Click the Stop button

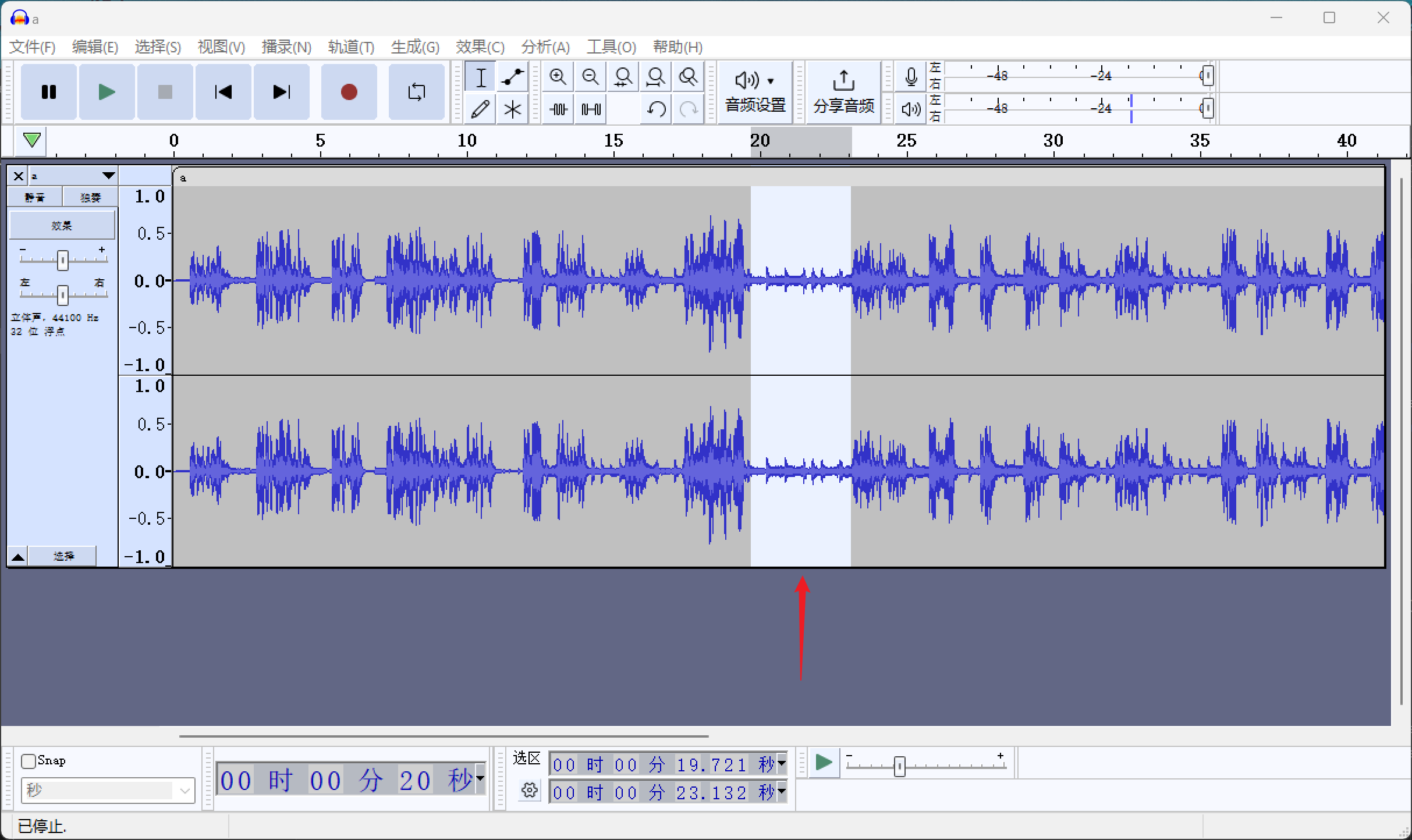[165, 92]
